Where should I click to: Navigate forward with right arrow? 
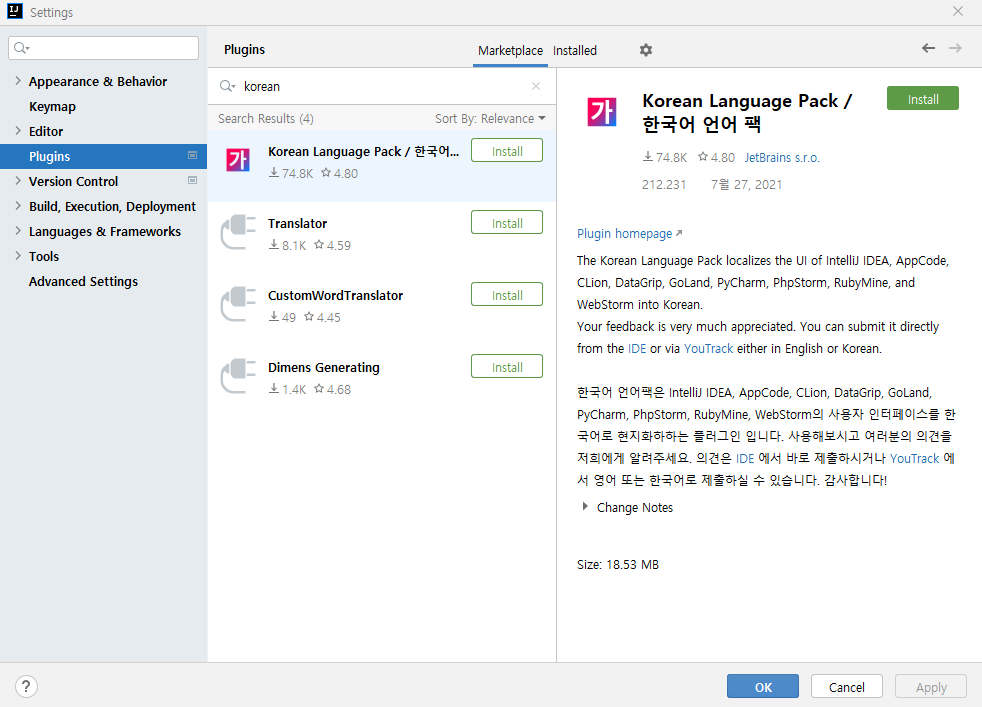click(955, 48)
